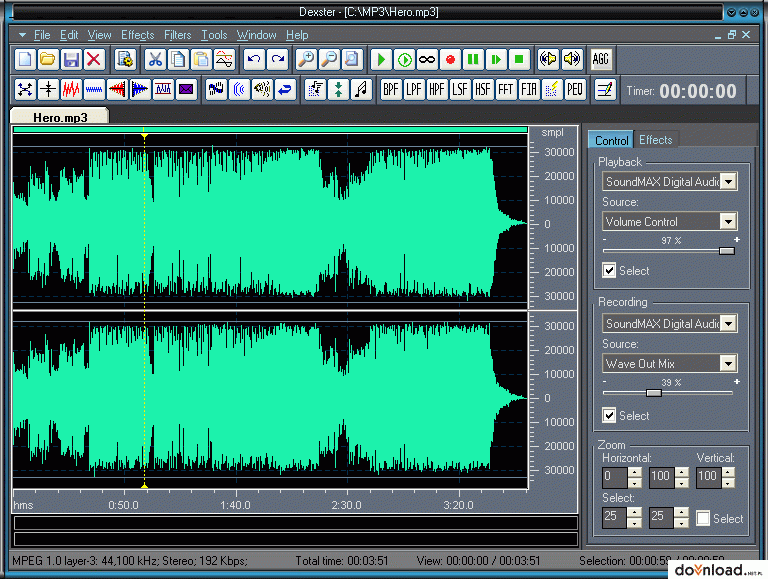Click the yellow cursor marker atop the waveform
768x579 pixels.
tap(144, 136)
